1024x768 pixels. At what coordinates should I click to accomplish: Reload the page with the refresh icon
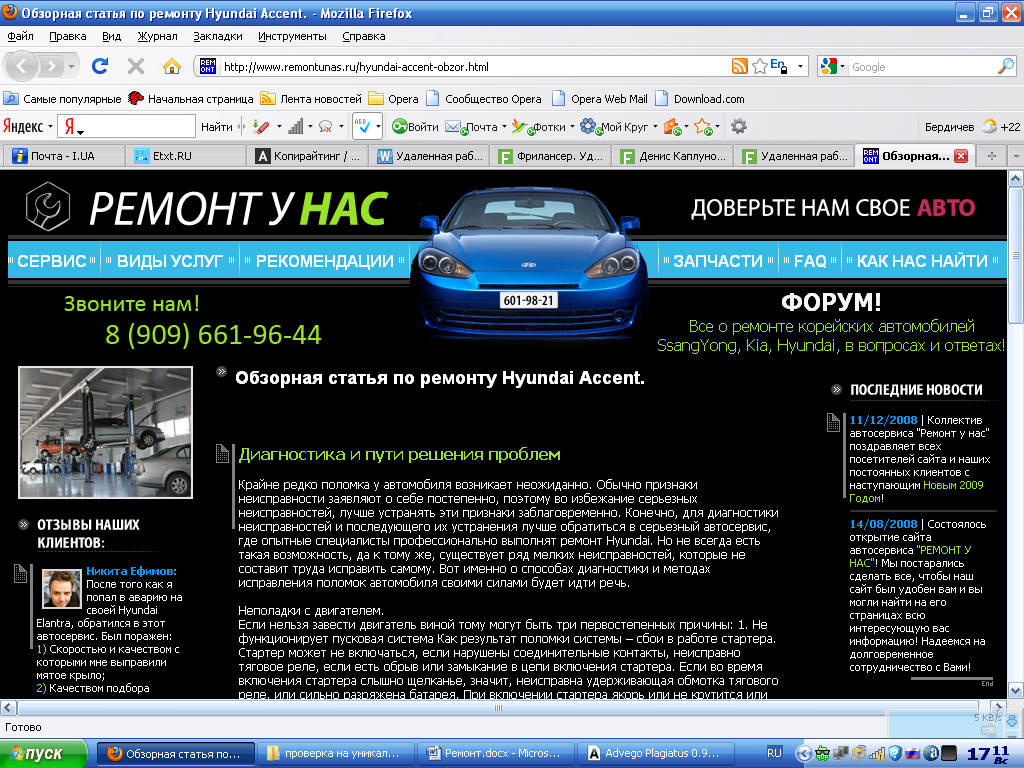point(99,65)
